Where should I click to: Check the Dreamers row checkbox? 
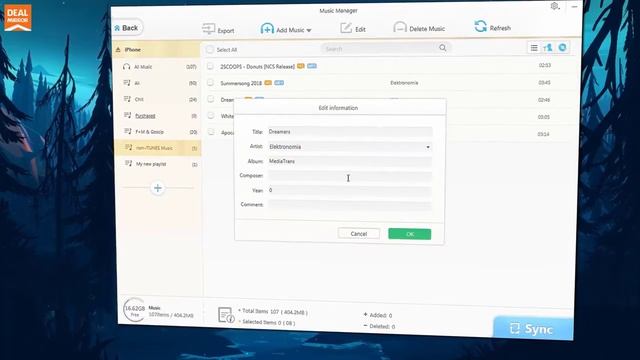coord(211,99)
